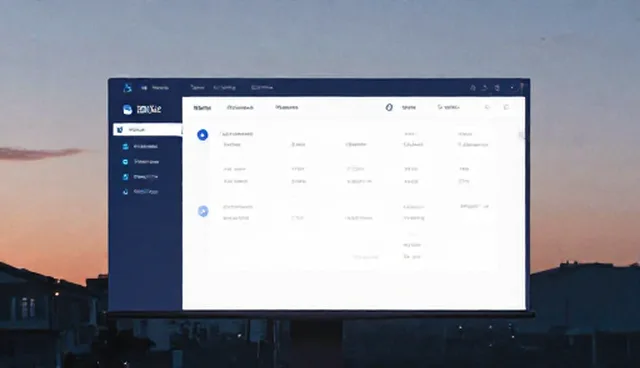Select the bold first tab in the white panel
The height and width of the screenshot is (368, 640).
click(x=202, y=108)
